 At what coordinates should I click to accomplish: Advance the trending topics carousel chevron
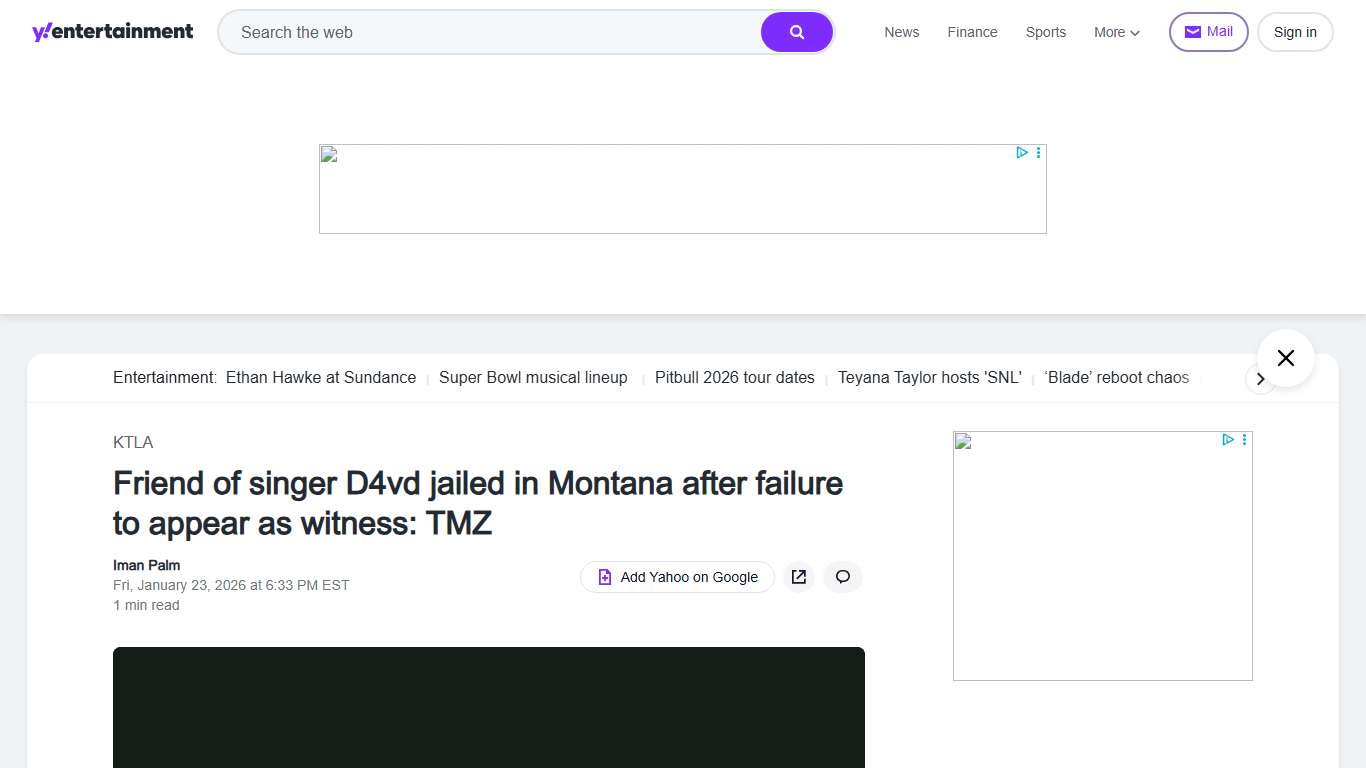tap(1261, 379)
